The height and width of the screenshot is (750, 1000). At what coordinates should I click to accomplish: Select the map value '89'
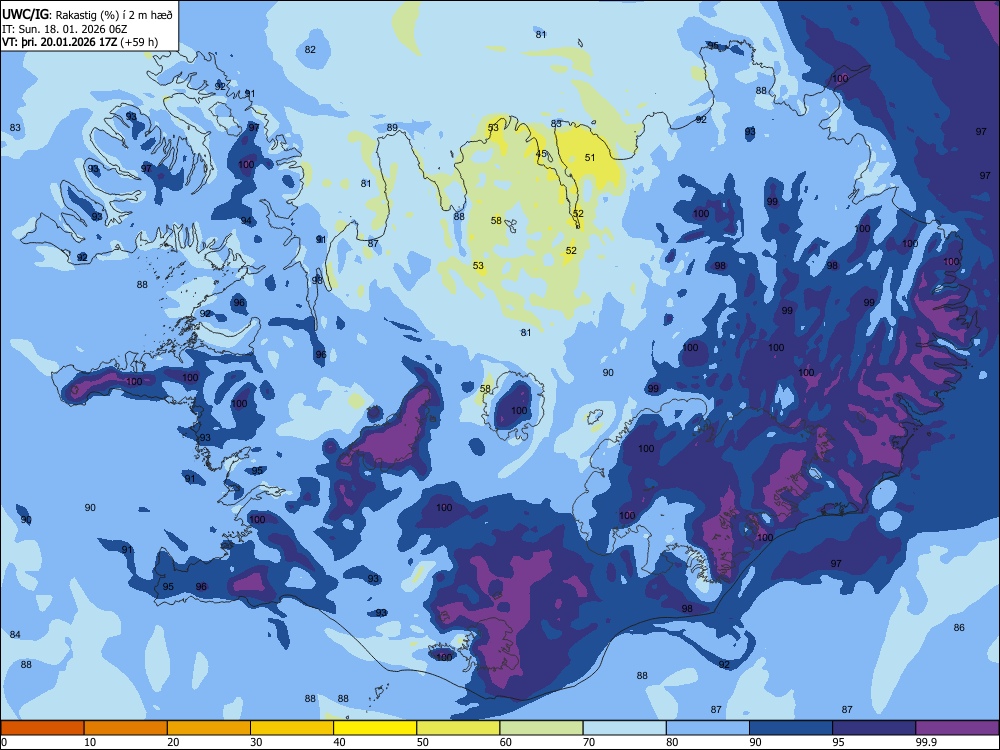point(392,128)
